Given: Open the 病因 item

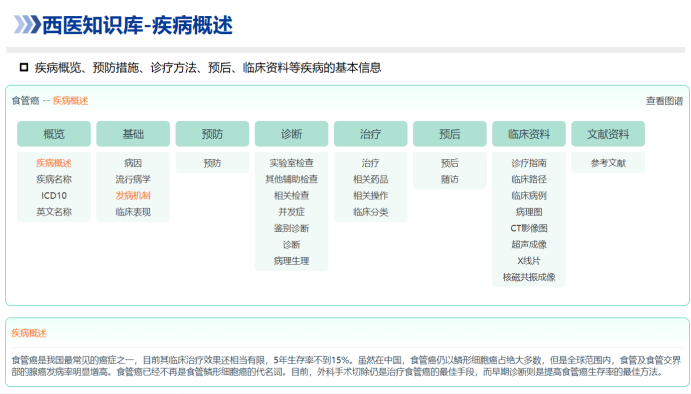Looking at the screenshot, I should tap(133, 163).
